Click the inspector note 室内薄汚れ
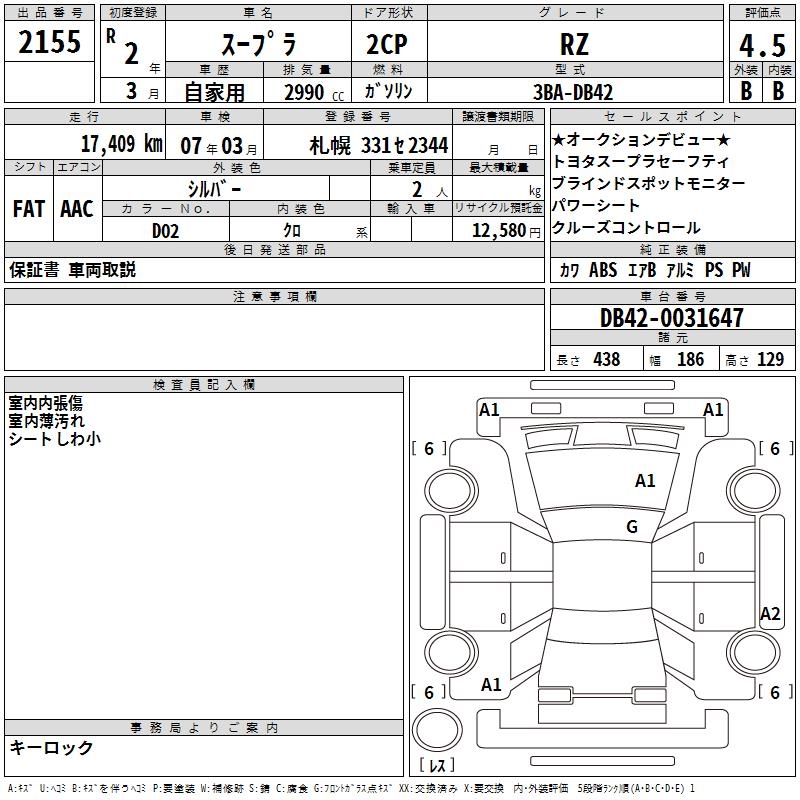The height and width of the screenshot is (800, 800). [46, 421]
